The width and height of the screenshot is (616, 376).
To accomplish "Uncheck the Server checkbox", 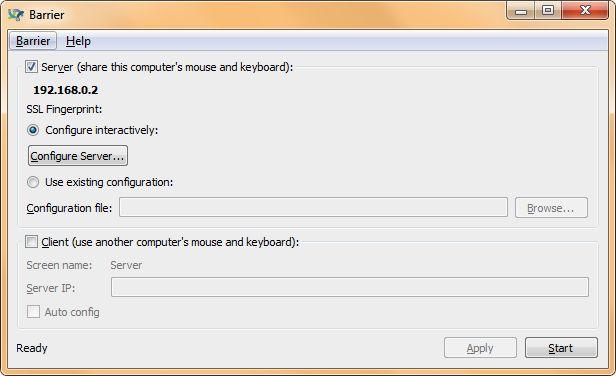I will [31, 66].
